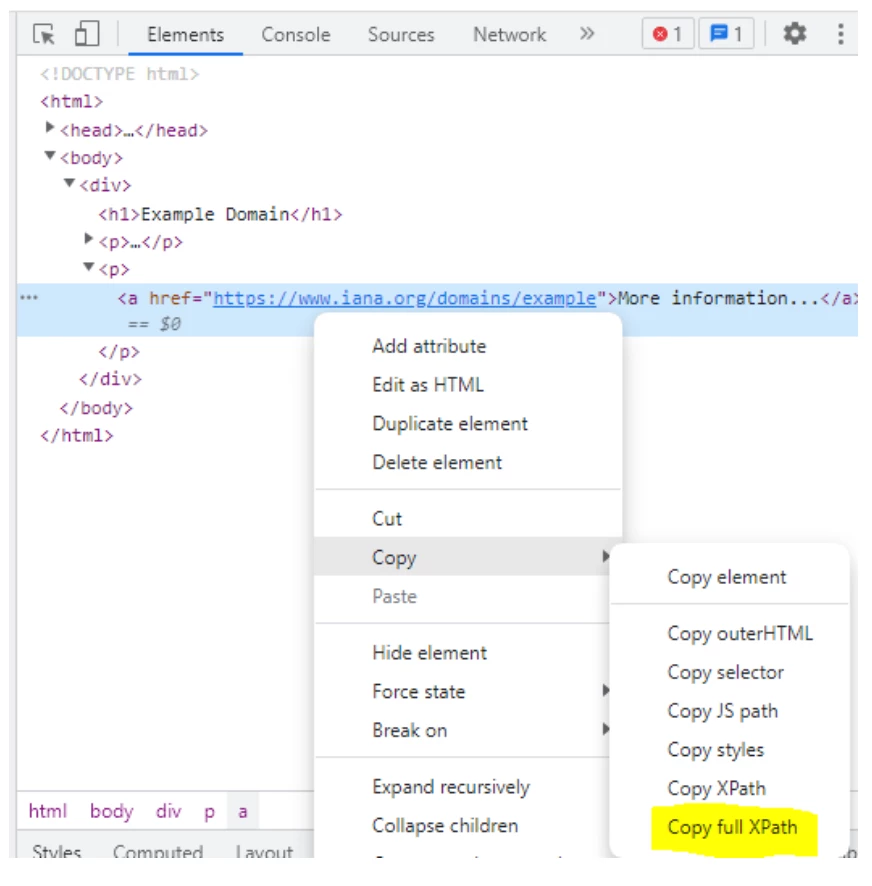Choose Expand recursively
Viewport: 872px width, 886px height.
pyautogui.click(x=463, y=787)
